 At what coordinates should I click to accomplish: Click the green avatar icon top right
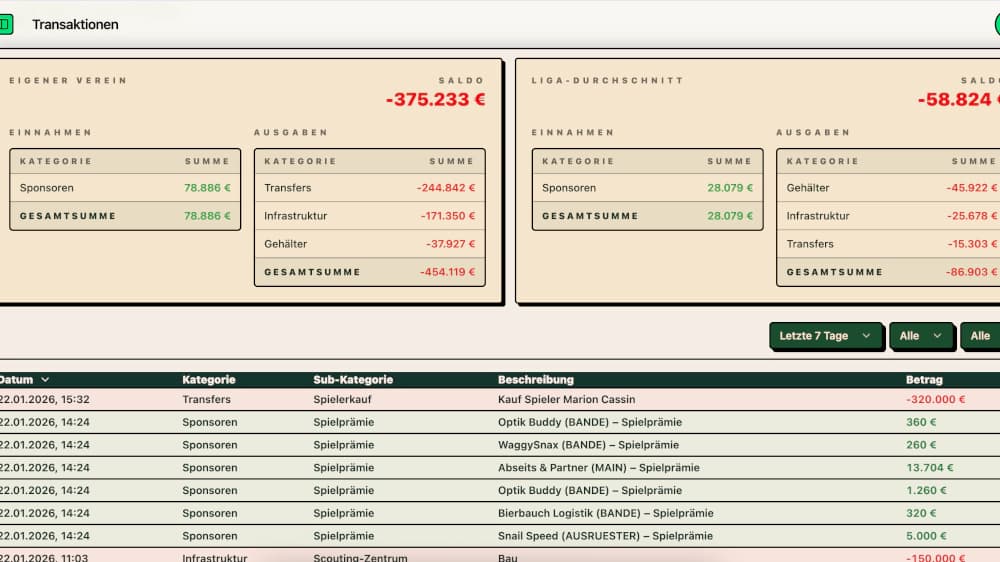993,24
